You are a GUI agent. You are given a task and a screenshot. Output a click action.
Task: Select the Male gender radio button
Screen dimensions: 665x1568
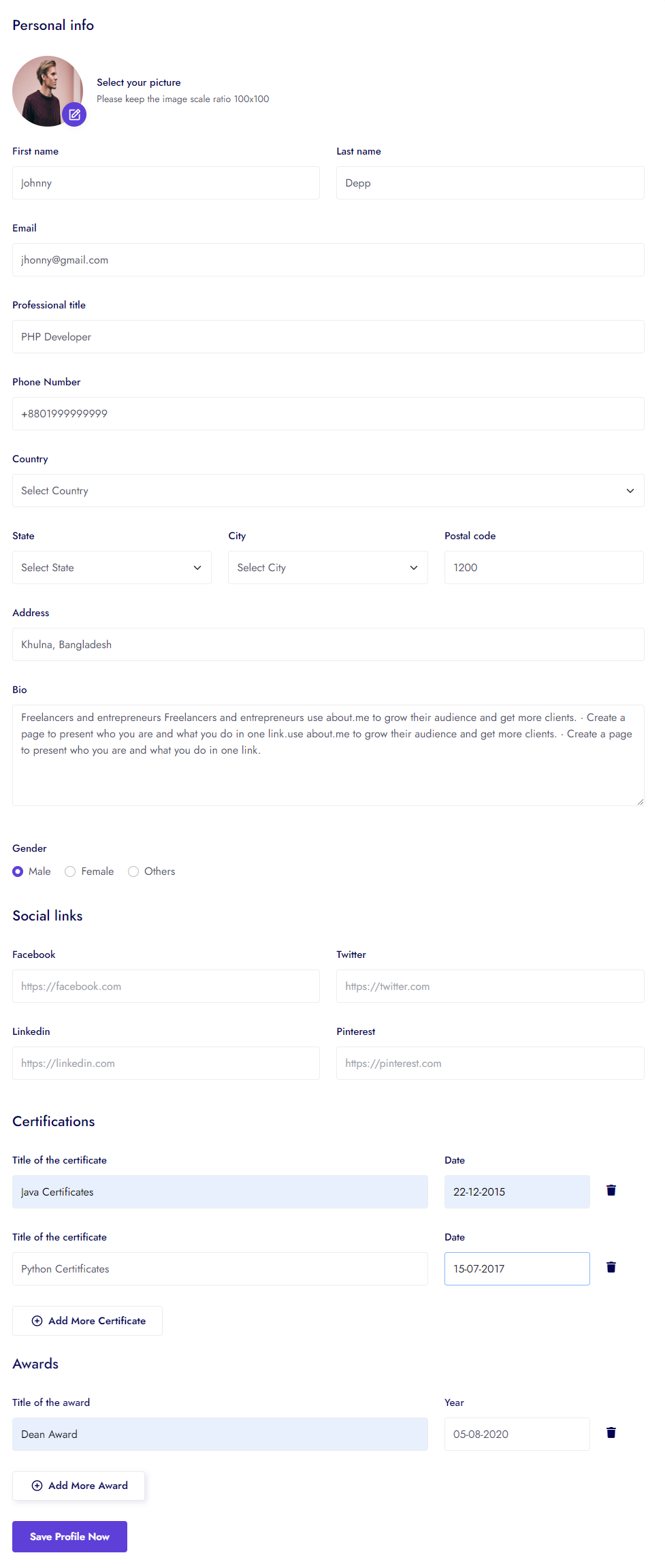(18, 871)
